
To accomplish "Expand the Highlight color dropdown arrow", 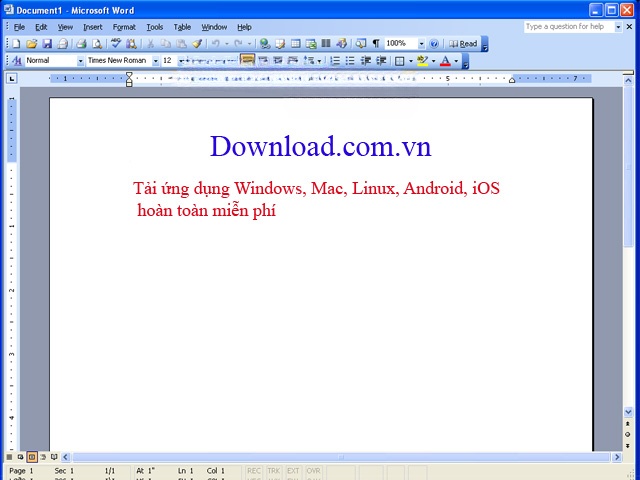I will [433, 61].
